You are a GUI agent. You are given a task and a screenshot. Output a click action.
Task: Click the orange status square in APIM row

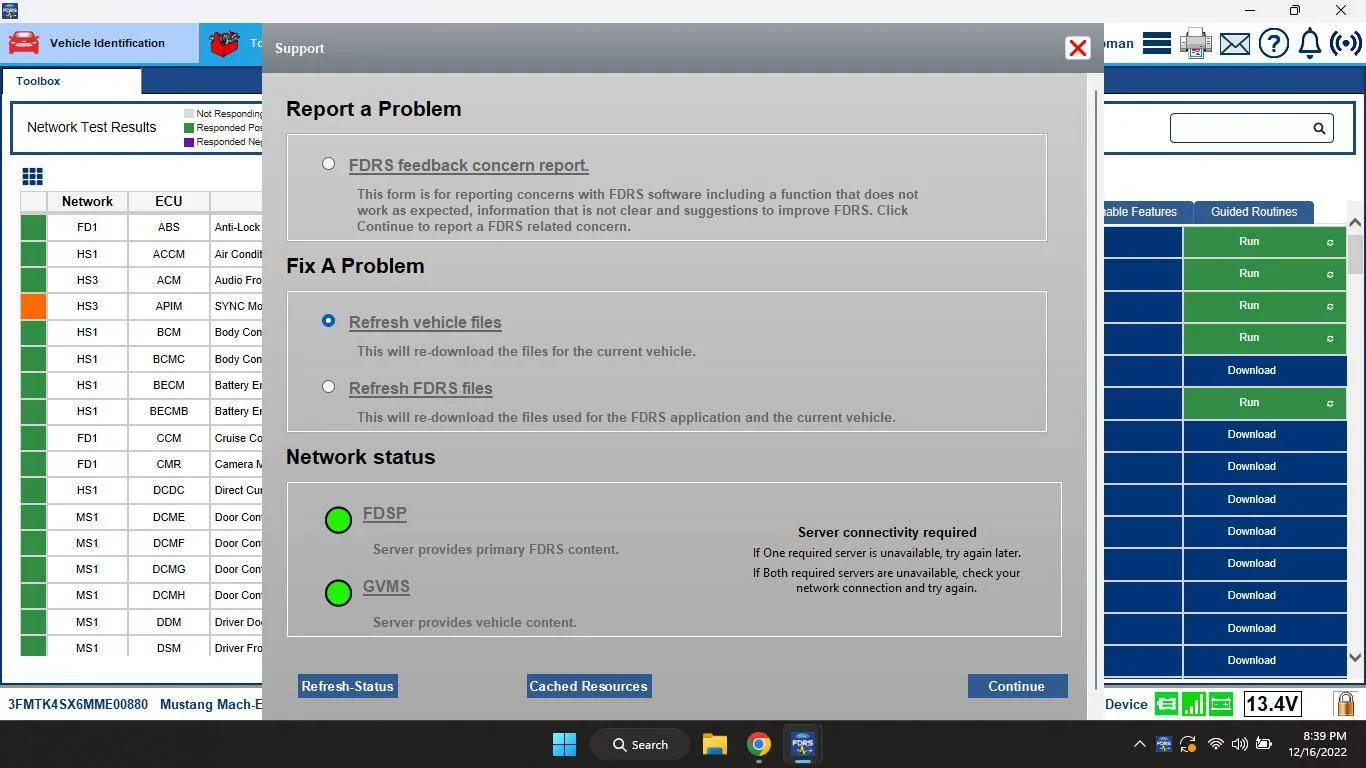point(33,306)
